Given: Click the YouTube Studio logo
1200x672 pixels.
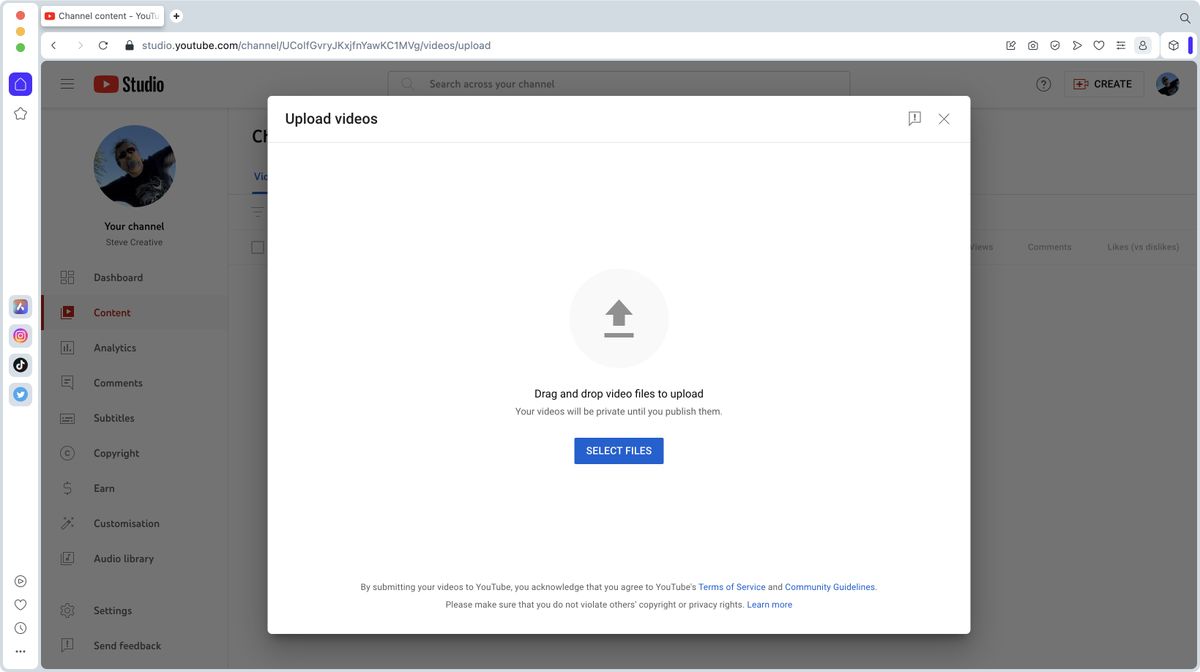Looking at the screenshot, I should tap(128, 84).
